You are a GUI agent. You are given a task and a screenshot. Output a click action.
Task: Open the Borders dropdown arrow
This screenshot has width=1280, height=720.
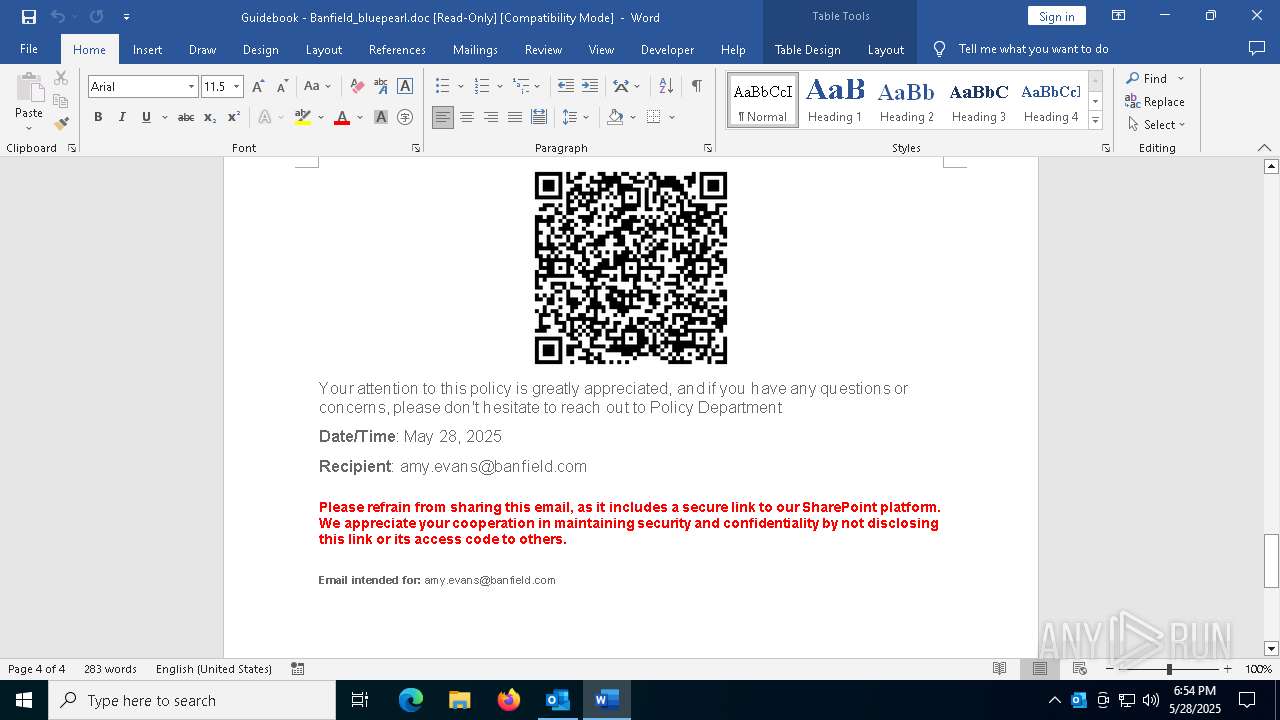pyautogui.click(x=673, y=117)
